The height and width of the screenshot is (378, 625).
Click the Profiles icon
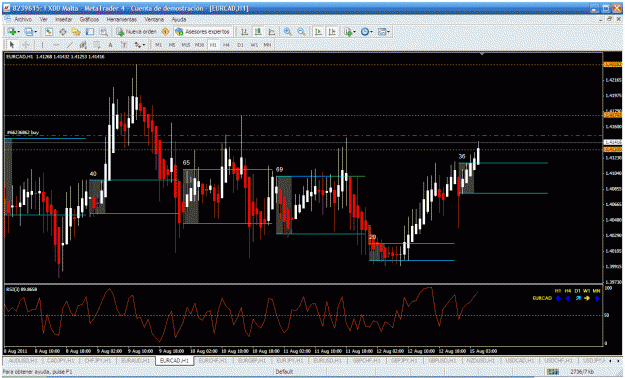[29, 32]
